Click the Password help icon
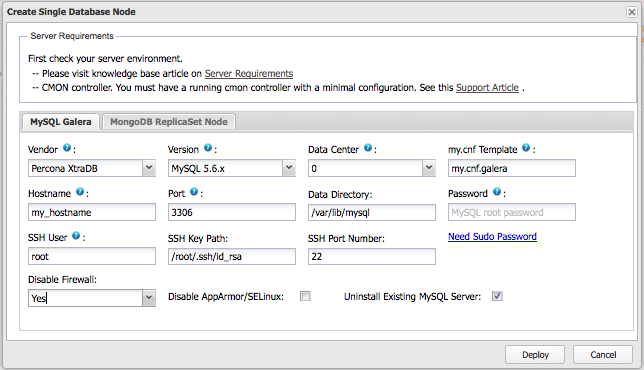 497,192
